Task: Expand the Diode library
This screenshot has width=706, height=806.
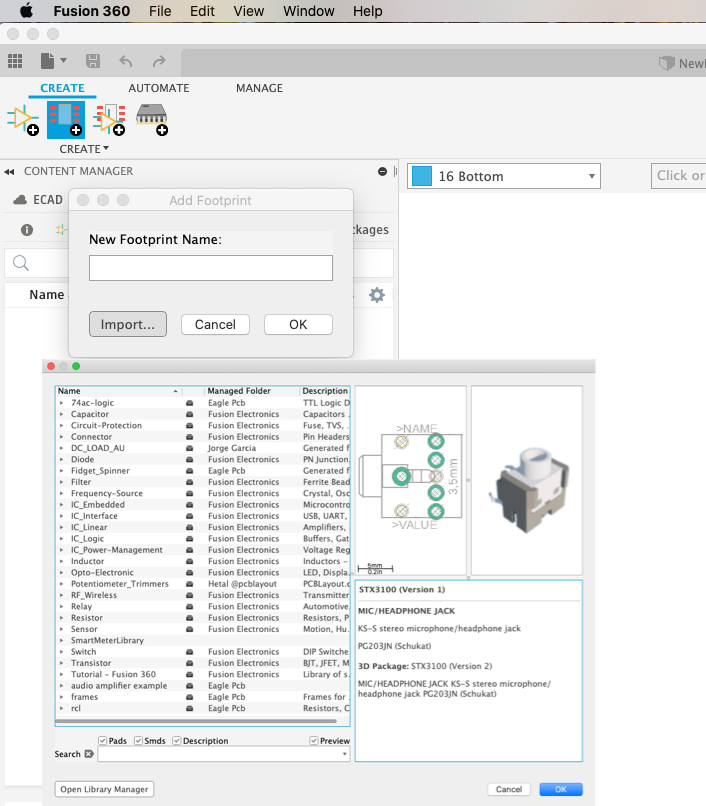Action: click(62, 460)
